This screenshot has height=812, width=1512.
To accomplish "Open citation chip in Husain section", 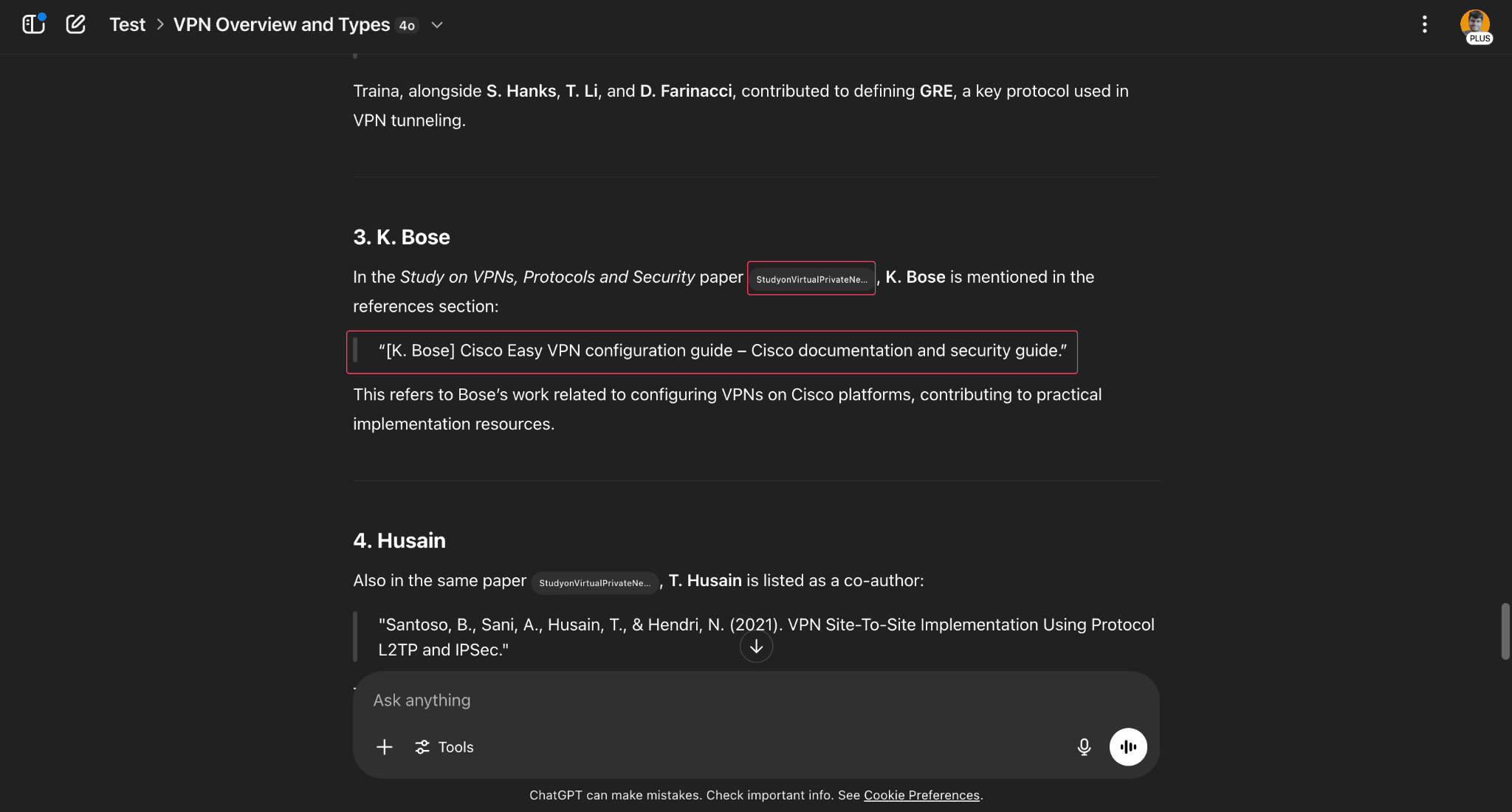I will pos(594,582).
